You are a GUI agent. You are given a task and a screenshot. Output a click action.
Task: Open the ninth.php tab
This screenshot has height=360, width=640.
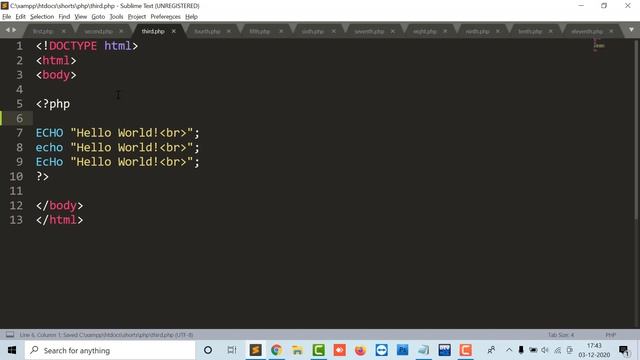click(x=477, y=31)
